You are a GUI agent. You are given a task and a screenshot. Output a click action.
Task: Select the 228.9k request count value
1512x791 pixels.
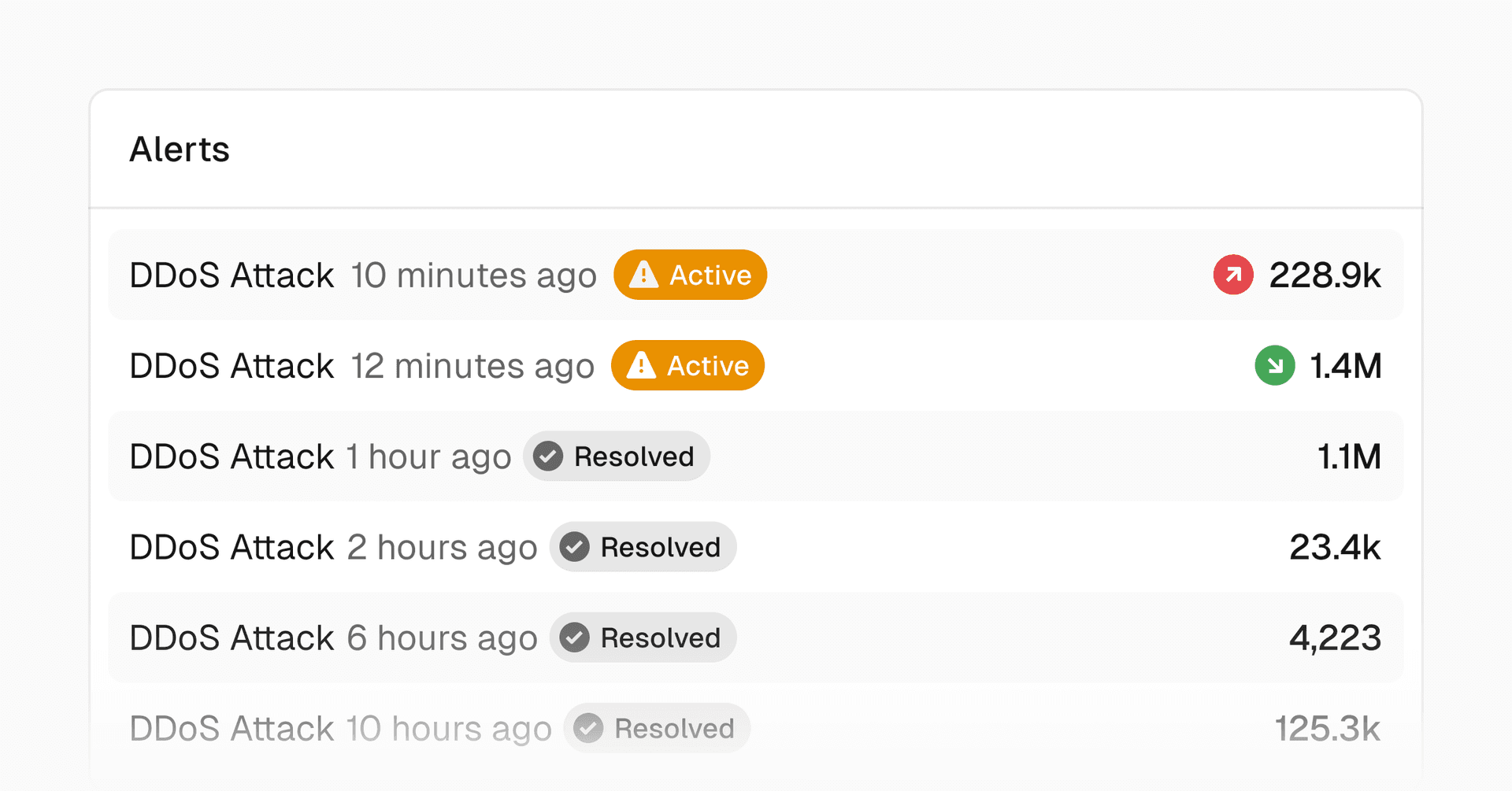1325,275
